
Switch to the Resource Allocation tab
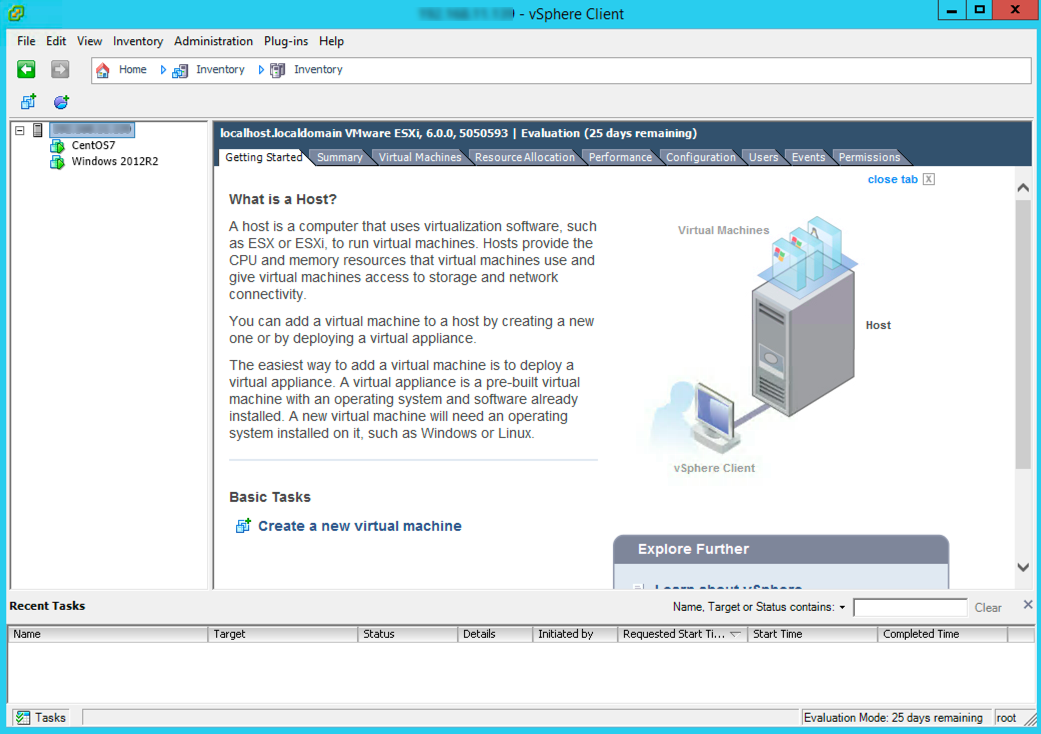click(x=524, y=157)
